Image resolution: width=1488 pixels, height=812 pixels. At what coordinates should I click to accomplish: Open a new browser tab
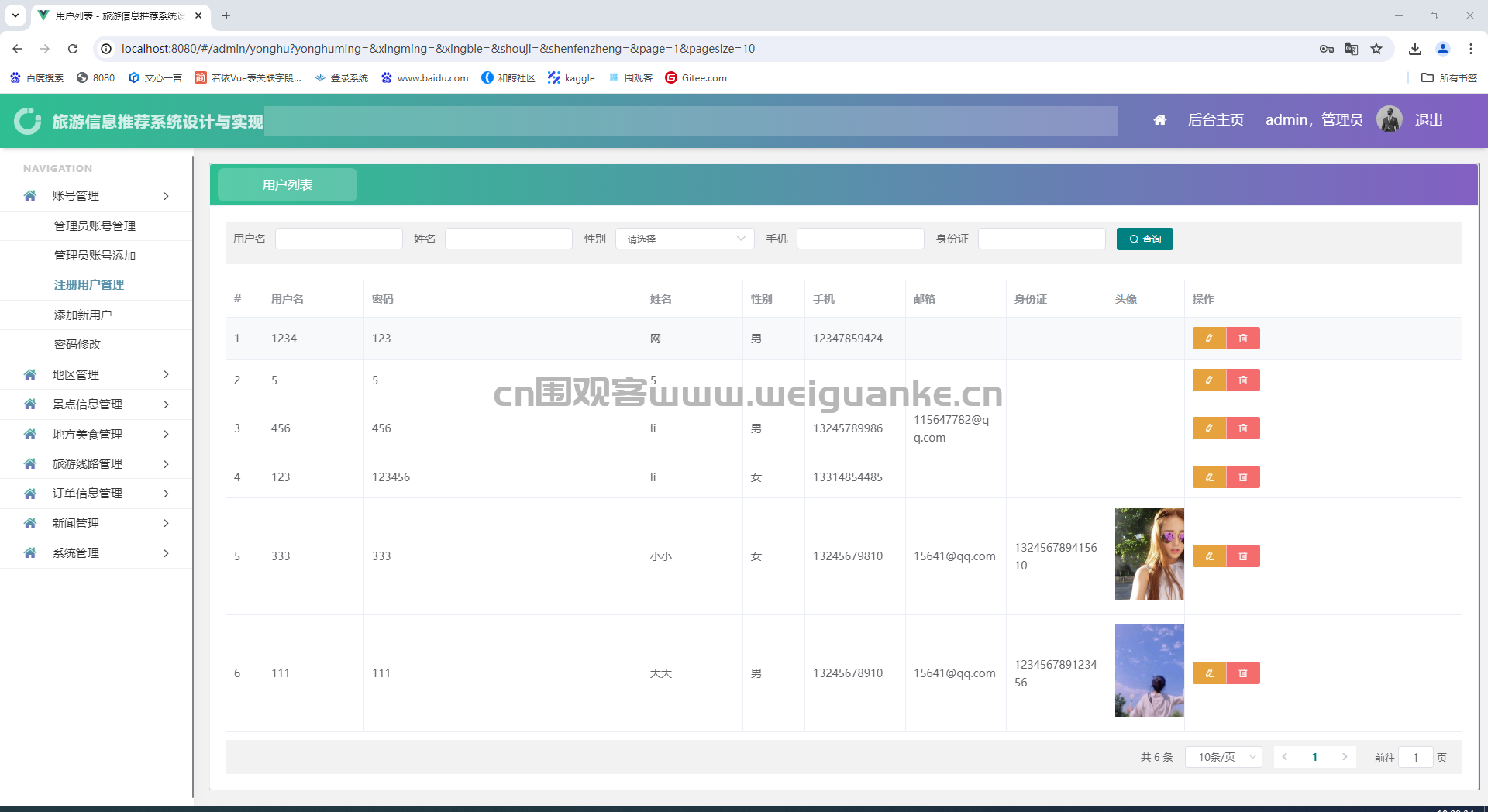coord(226,15)
